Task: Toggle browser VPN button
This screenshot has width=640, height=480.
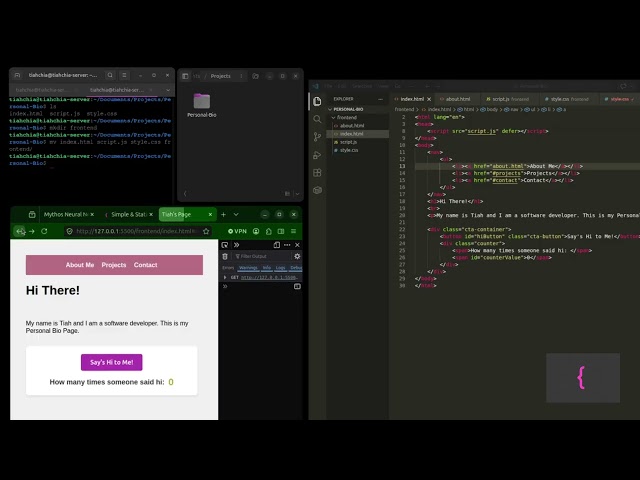Action: (x=238, y=231)
